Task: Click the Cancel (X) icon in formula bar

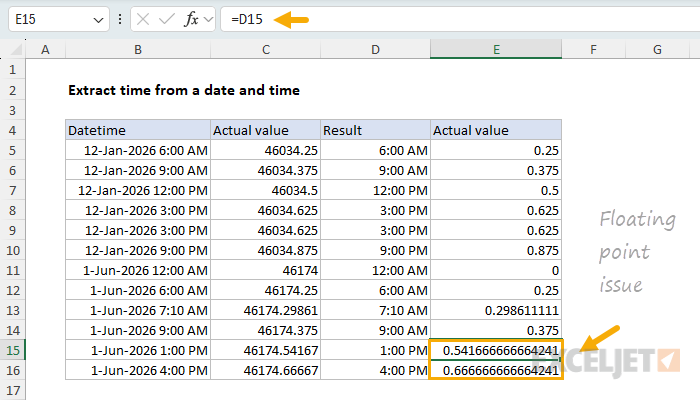Action: 143,19
